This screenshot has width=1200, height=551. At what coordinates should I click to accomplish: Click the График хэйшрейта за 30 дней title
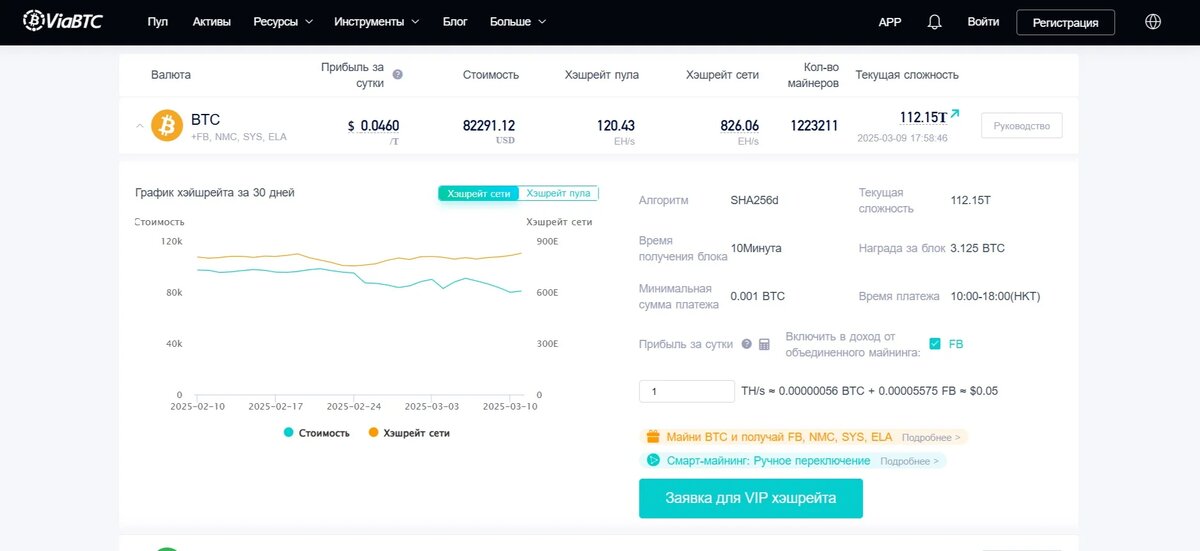(x=215, y=192)
